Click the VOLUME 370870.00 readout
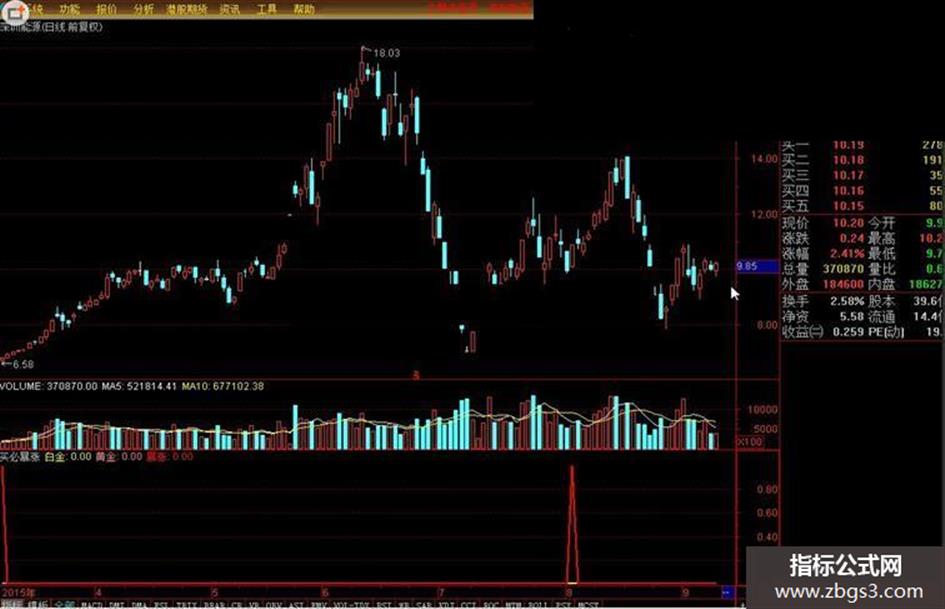945x609 pixels. [x=48, y=386]
